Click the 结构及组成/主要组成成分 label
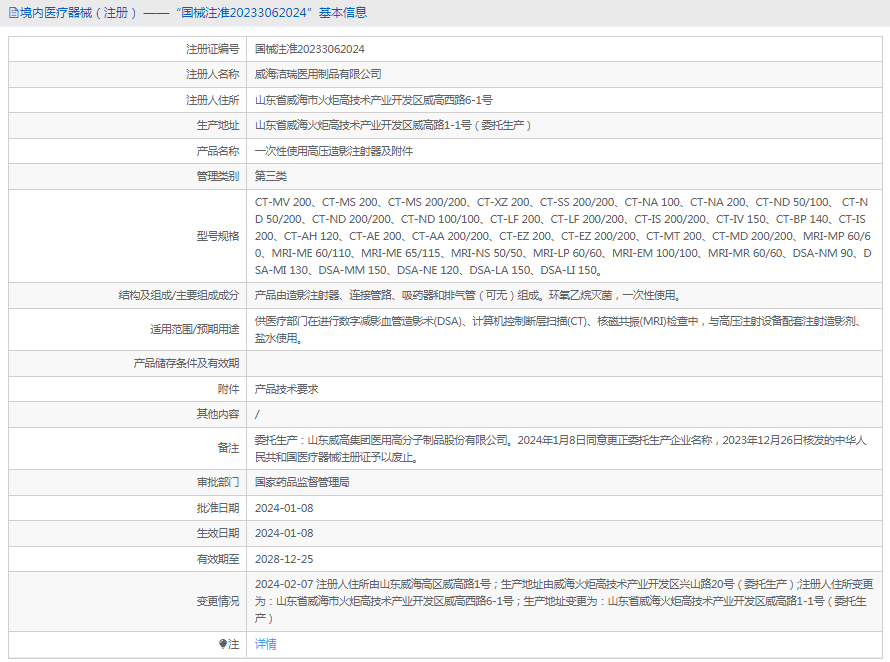This screenshot has height=662, width=890. click(x=179, y=295)
